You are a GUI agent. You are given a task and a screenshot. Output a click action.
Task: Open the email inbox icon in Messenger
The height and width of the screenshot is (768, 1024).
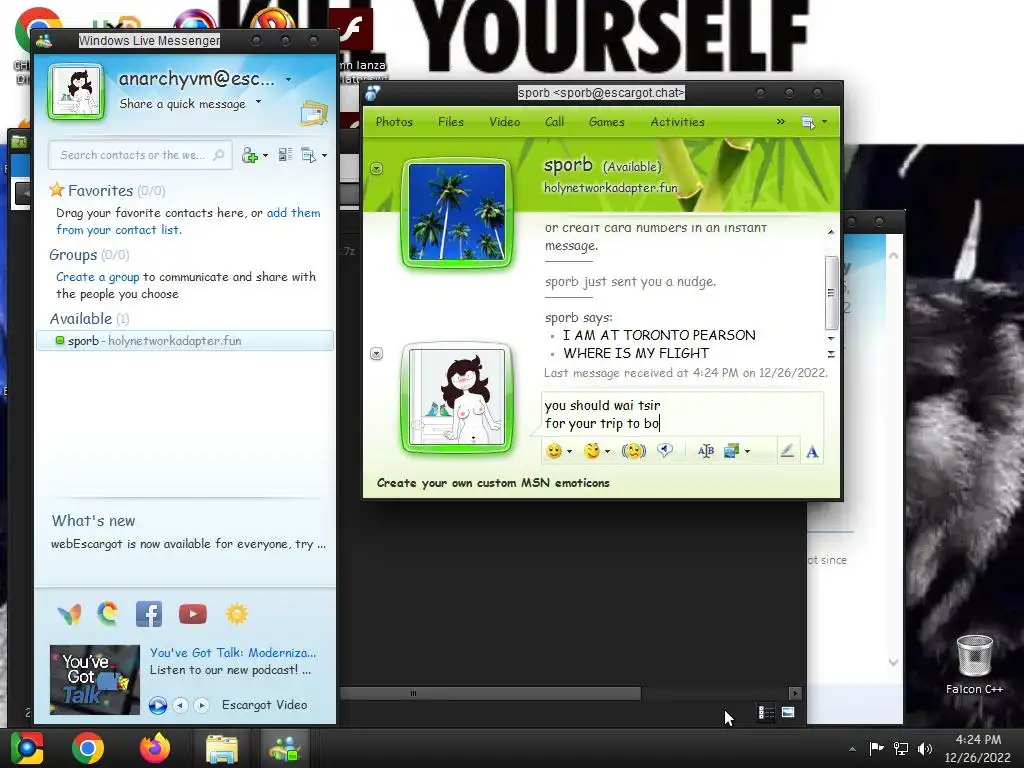[x=313, y=114]
